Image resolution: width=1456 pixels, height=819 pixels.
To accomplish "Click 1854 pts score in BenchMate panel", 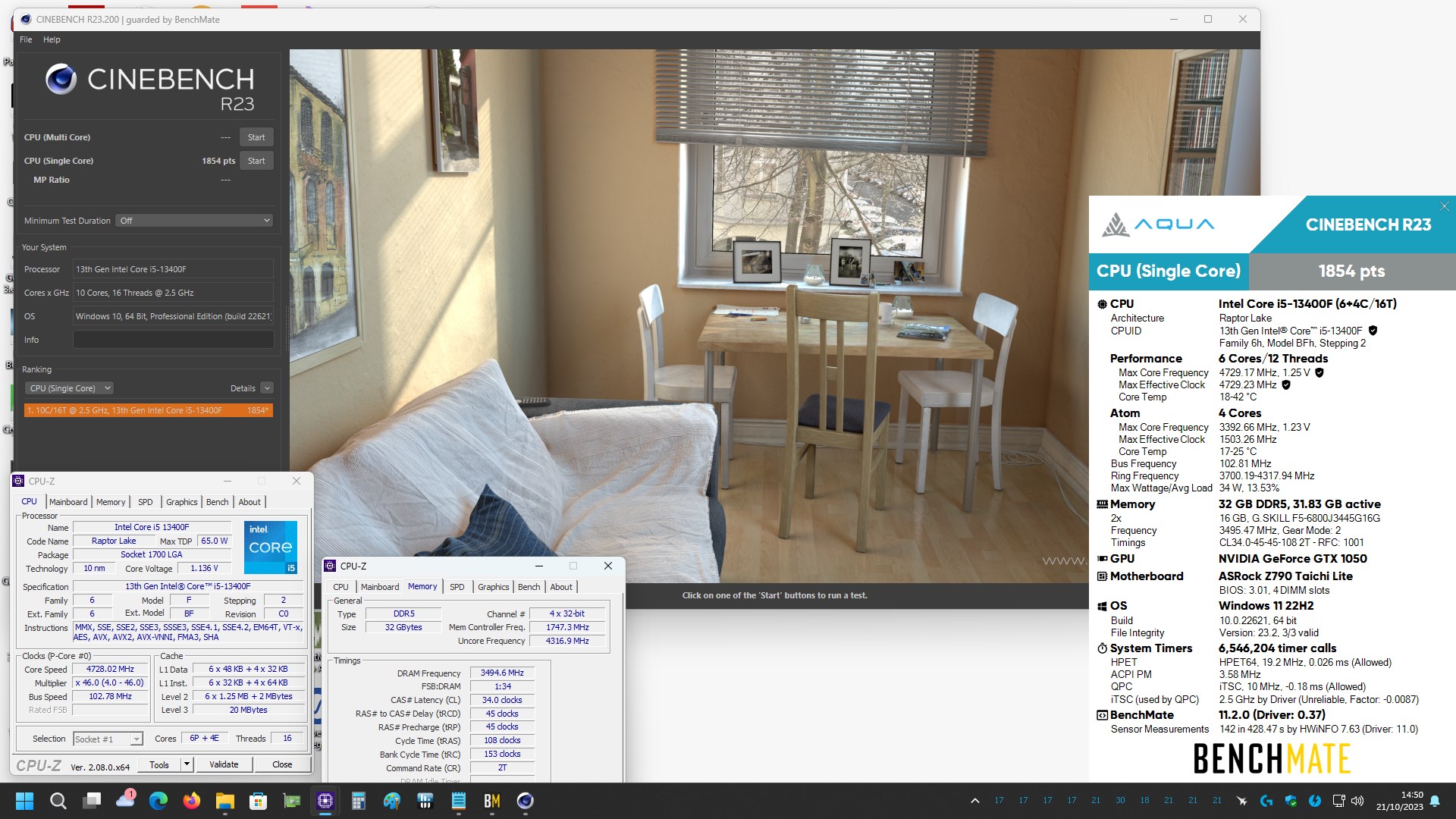I will 1351,271.
